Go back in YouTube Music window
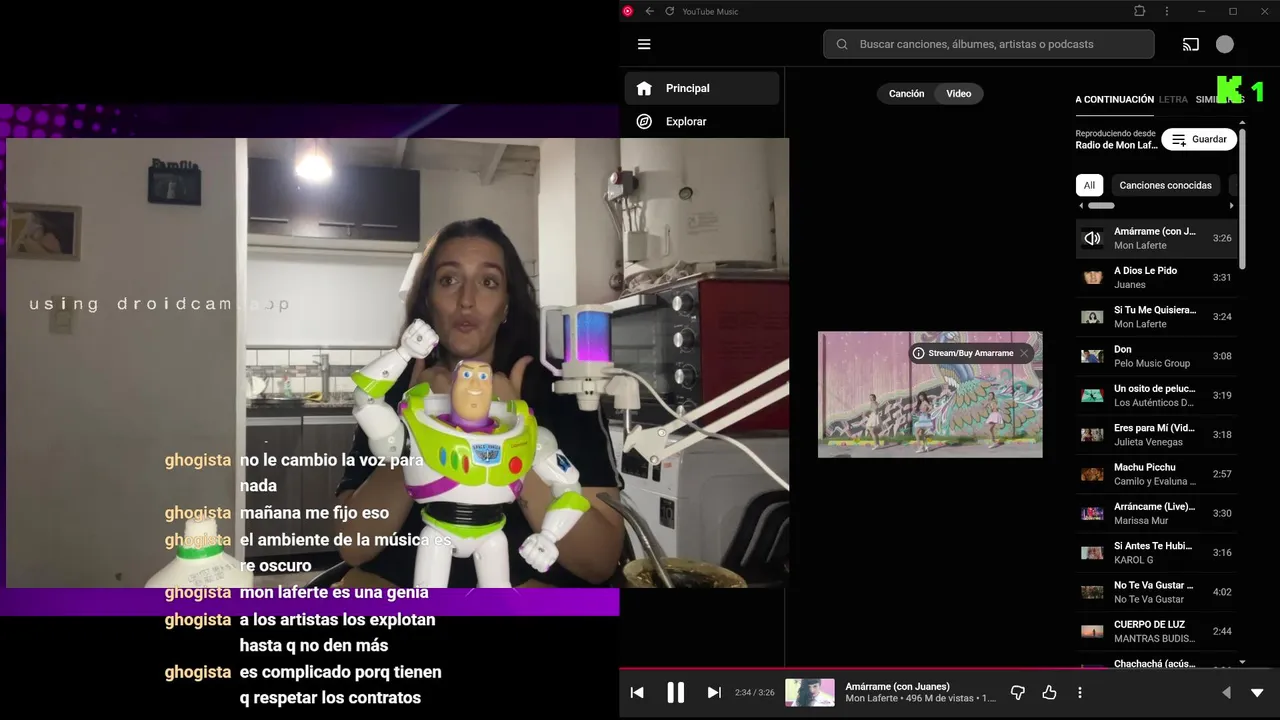This screenshot has height=720, width=1280. [649, 11]
